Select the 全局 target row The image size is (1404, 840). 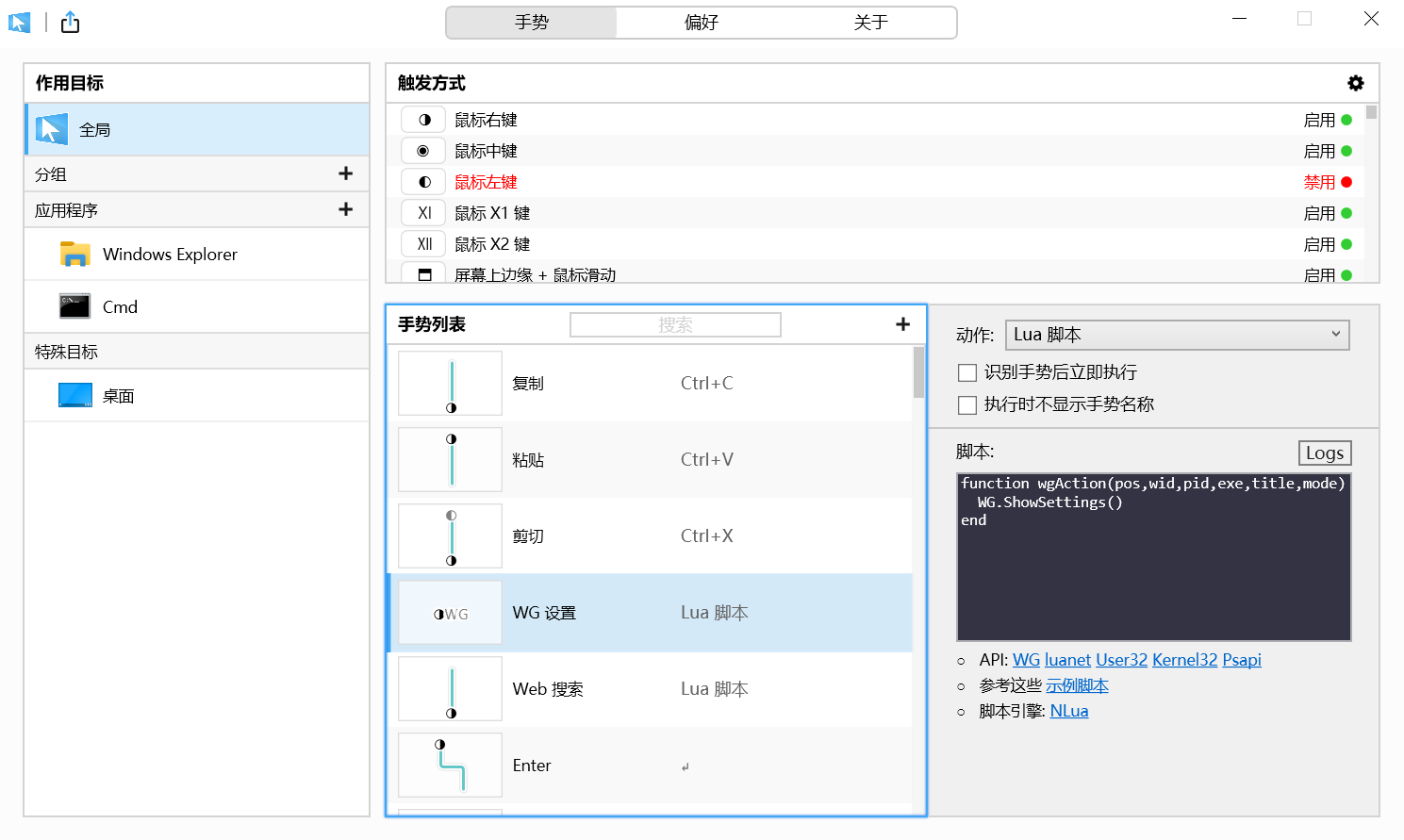click(x=197, y=129)
